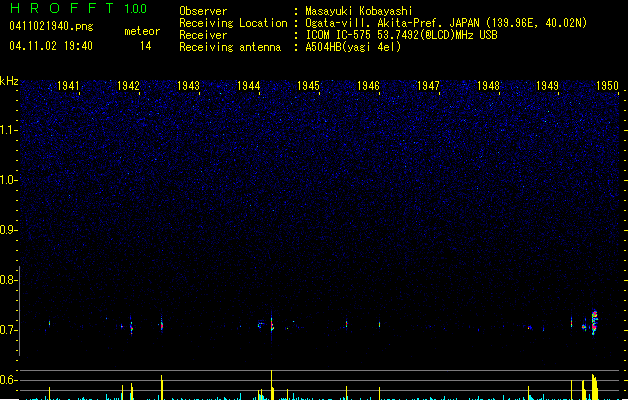Screen dimensions: 629x400
Task: Click the 1943 time axis marker
Action: [188, 86]
